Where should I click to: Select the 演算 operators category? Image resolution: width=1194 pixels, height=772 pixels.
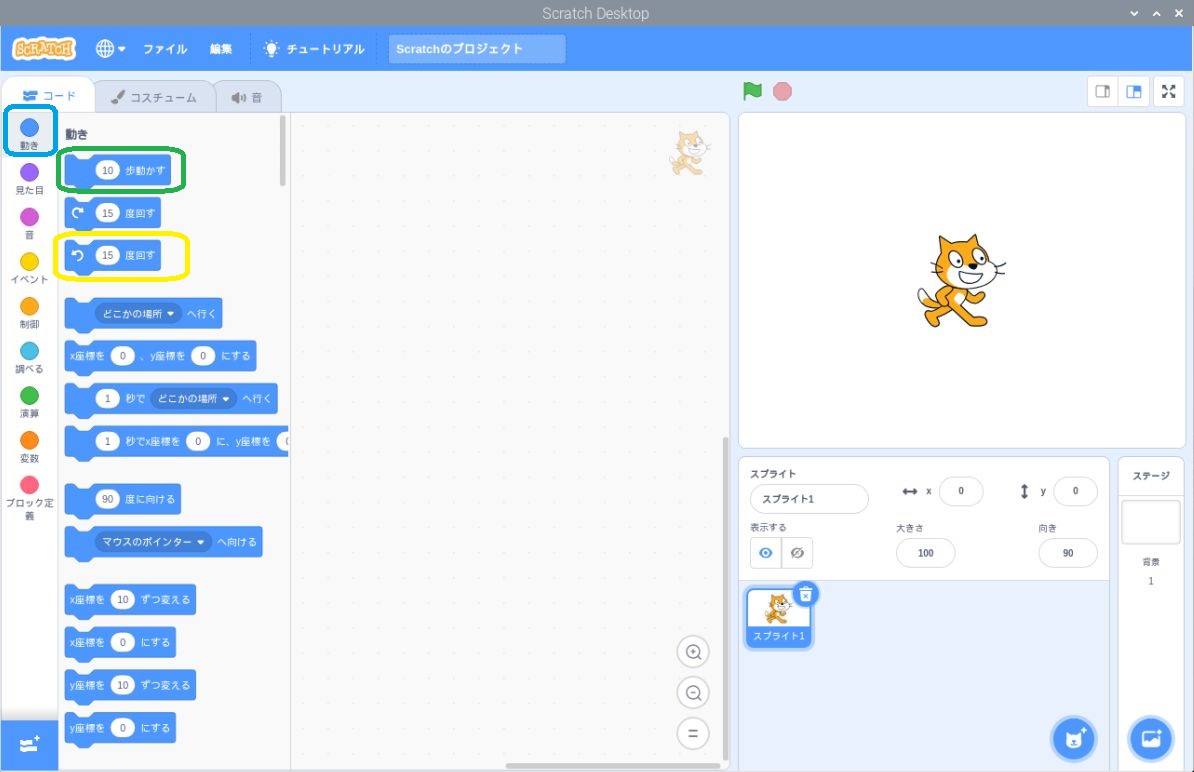(x=30, y=402)
